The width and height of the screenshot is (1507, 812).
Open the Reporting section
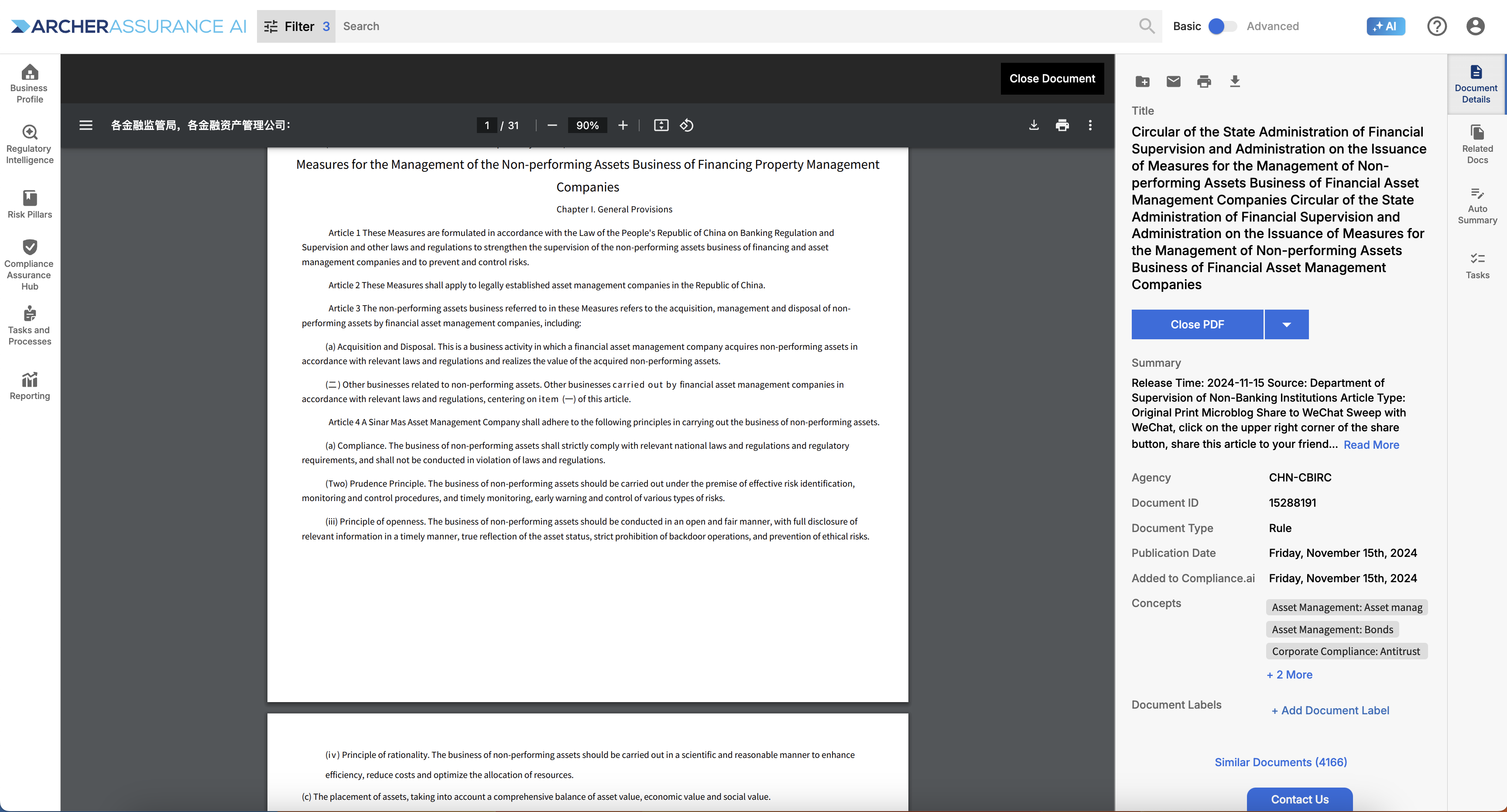pyautogui.click(x=29, y=386)
